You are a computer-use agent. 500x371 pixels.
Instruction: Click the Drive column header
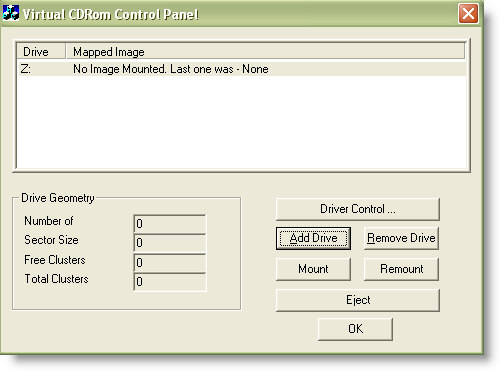tap(41, 52)
